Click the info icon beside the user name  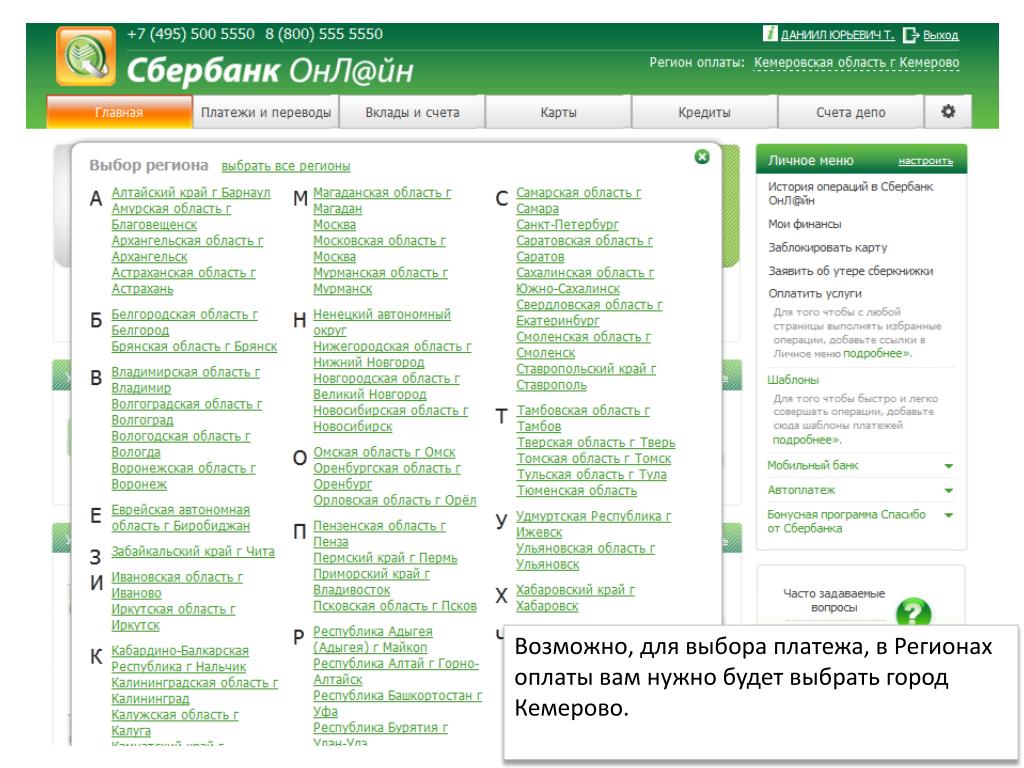(770, 33)
